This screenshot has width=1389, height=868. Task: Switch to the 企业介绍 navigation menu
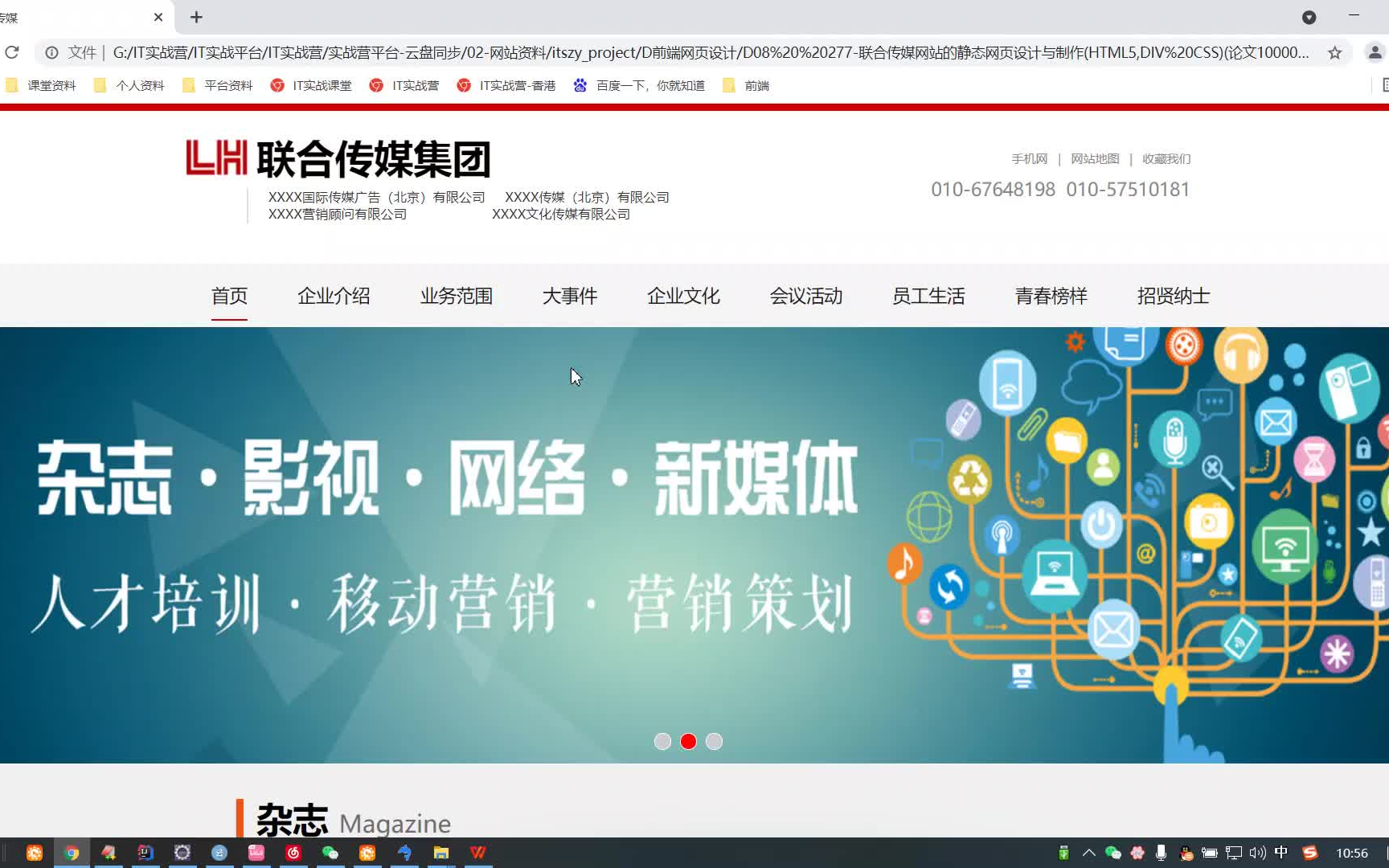pyautogui.click(x=334, y=296)
